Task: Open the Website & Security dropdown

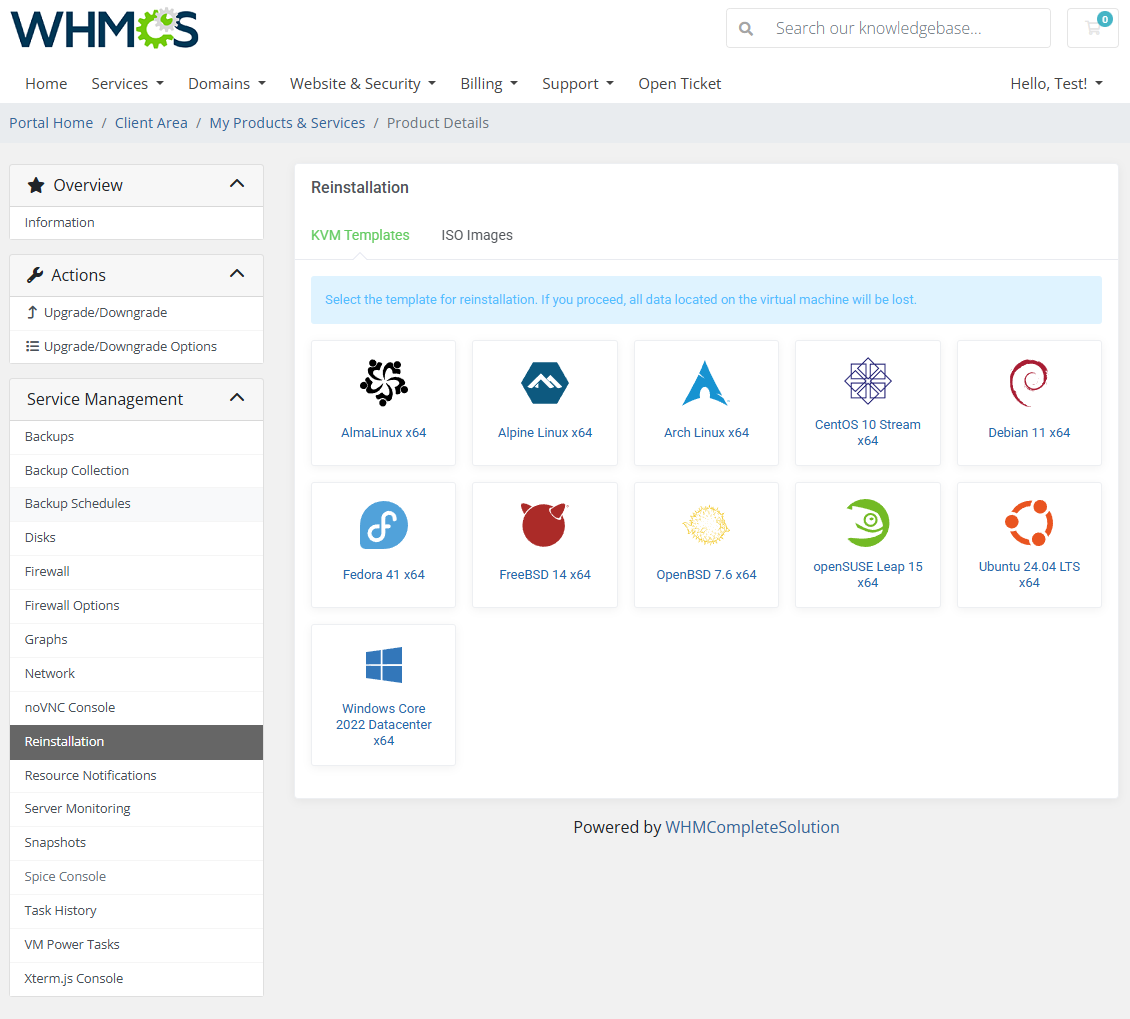Action: pos(362,84)
